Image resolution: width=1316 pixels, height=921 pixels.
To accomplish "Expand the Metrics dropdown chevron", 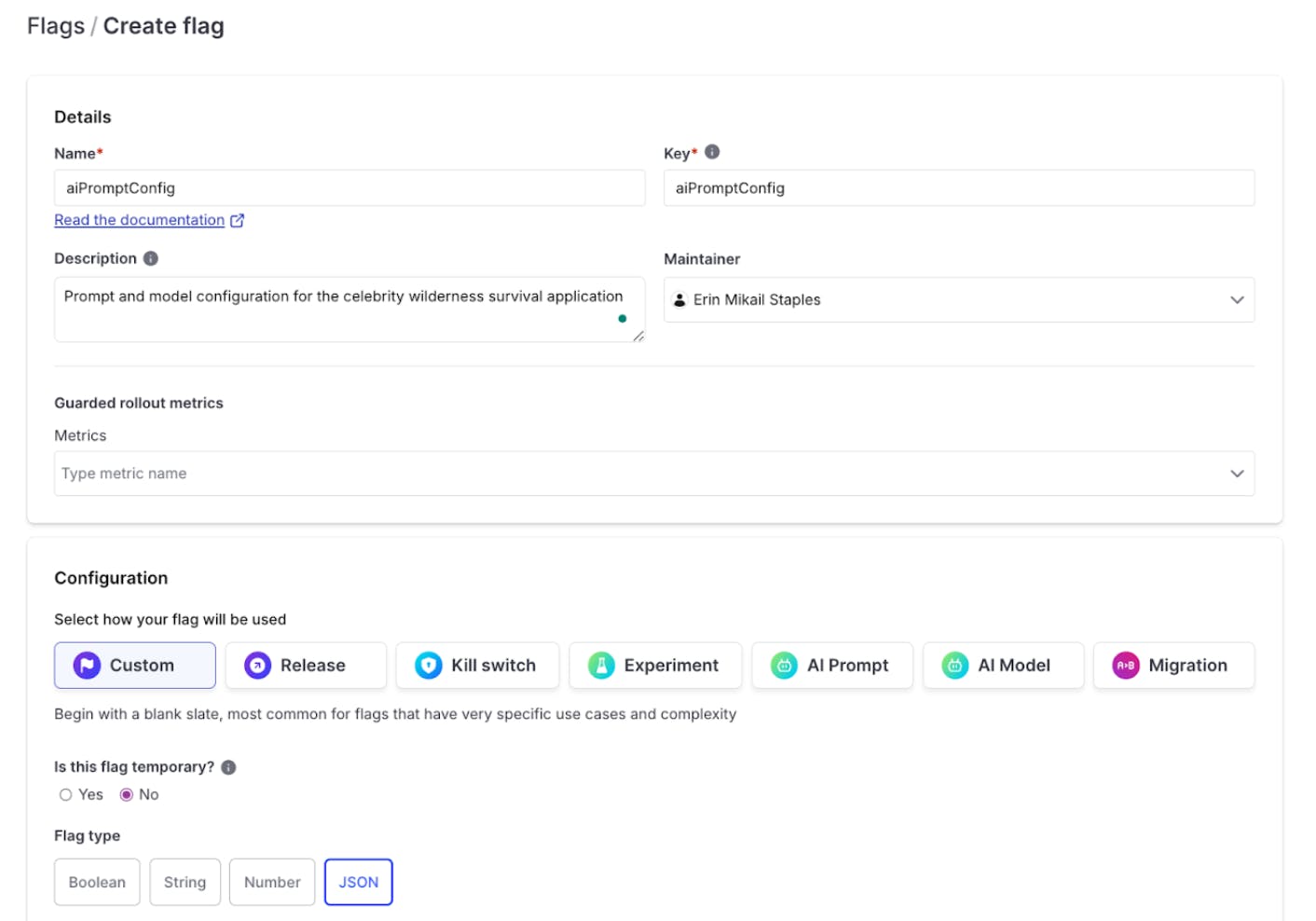I will pyautogui.click(x=1237, y=474).
